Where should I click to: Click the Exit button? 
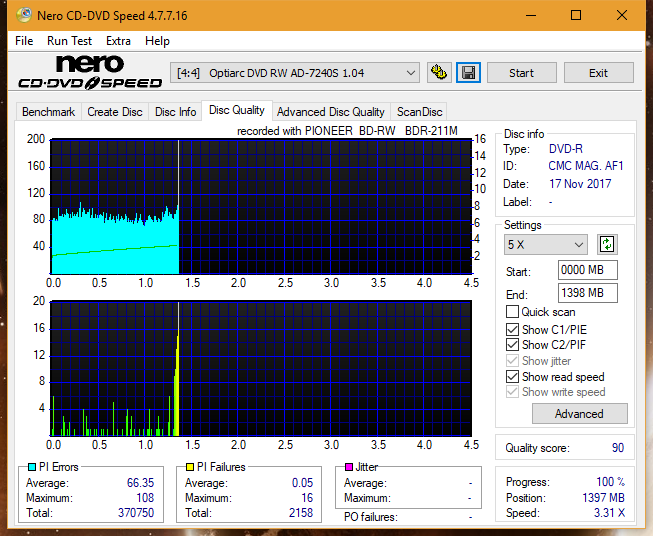click(x=598, y=73)
